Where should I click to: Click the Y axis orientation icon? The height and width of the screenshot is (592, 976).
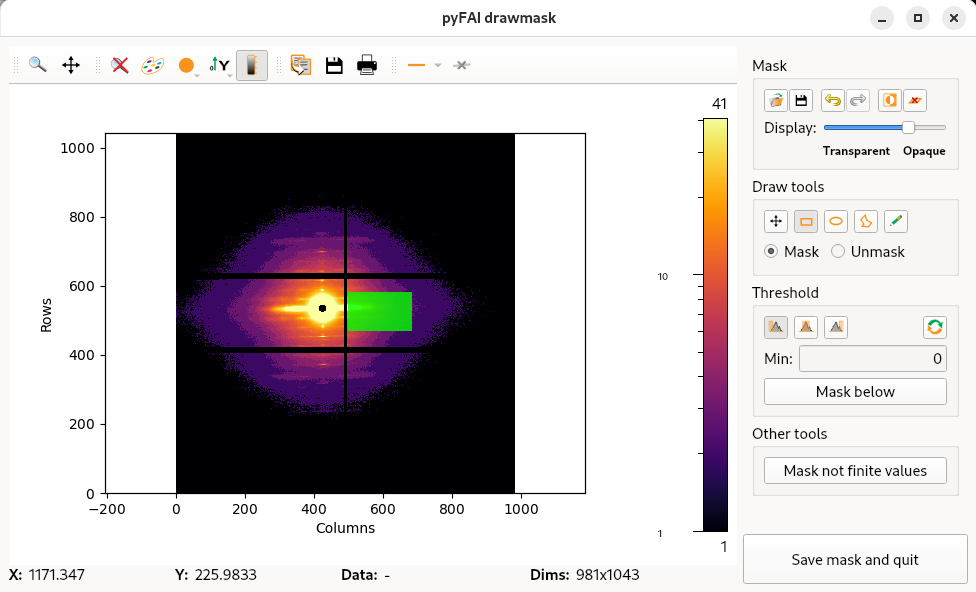pos(218,65)
